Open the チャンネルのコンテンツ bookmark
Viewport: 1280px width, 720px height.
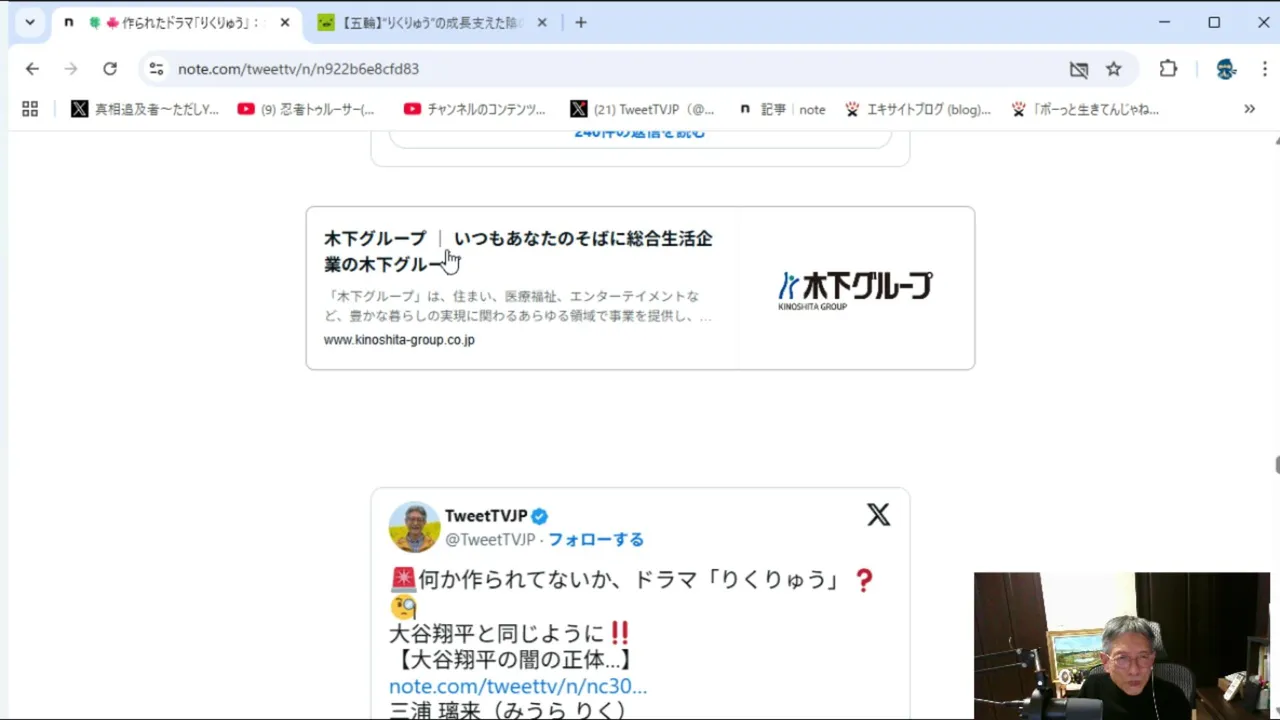(475, 109)
